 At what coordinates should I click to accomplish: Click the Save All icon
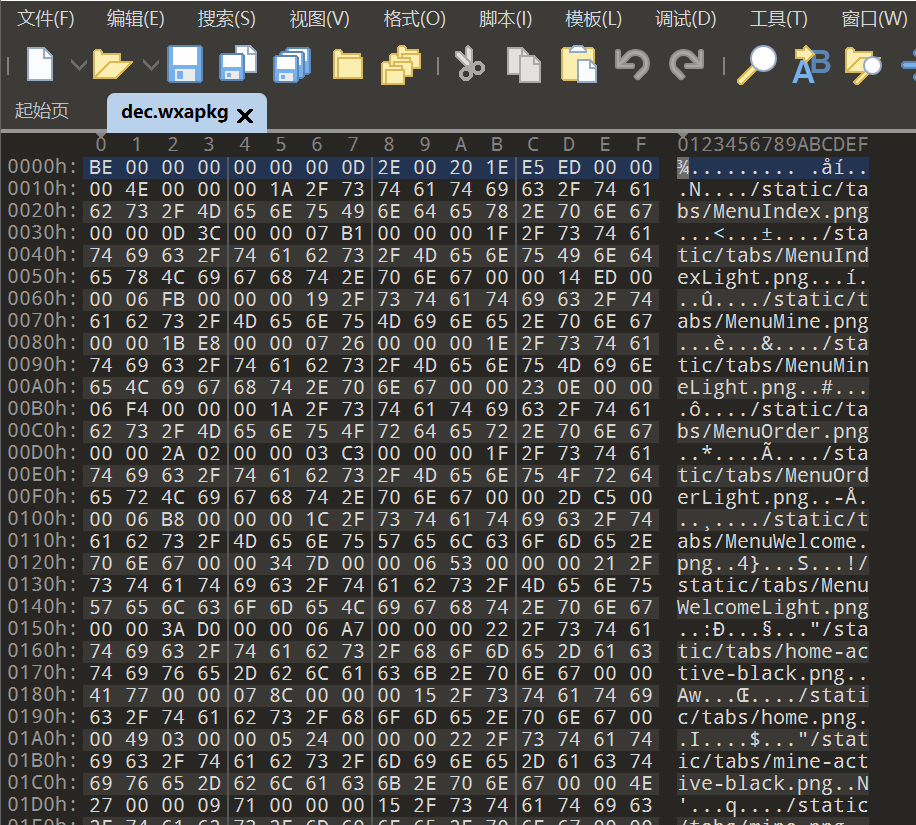click(x=292, y=65)
